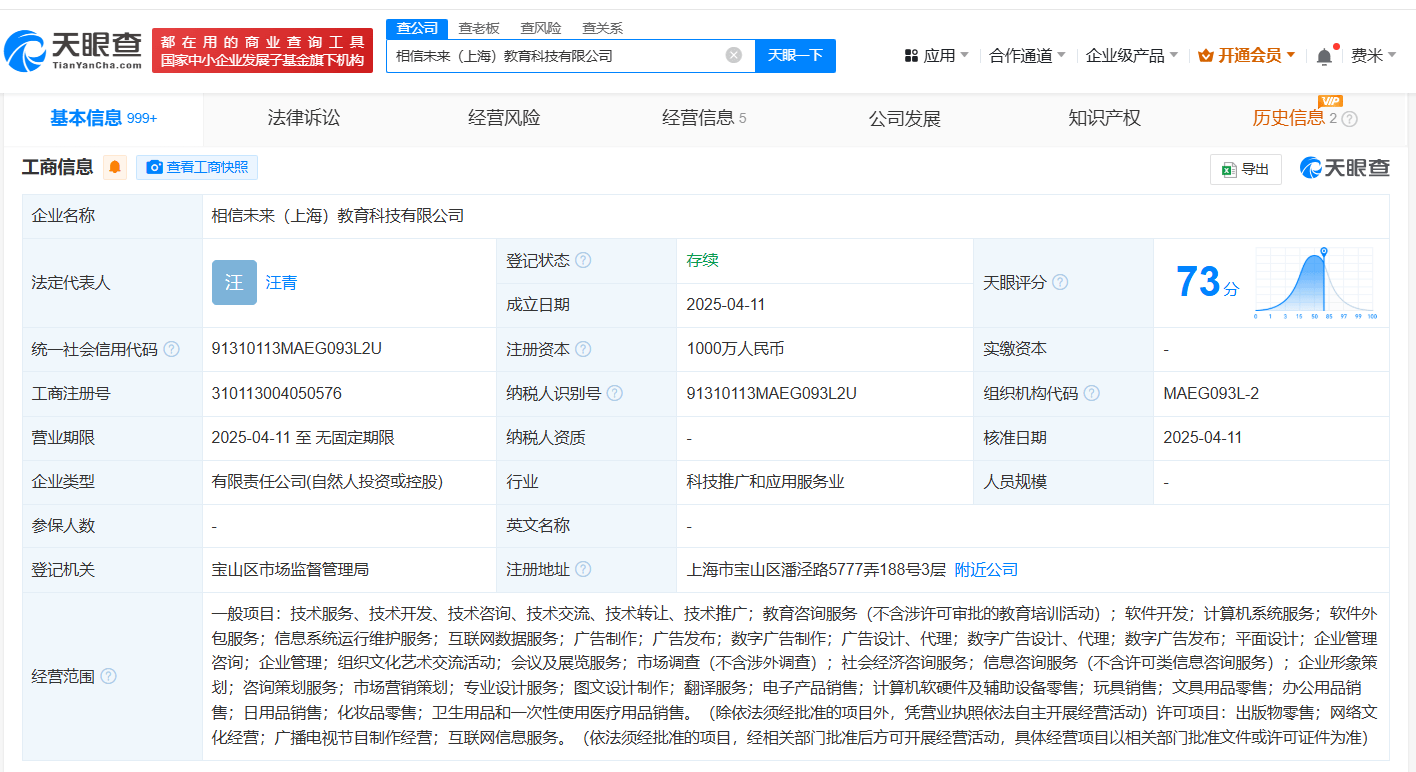
Task: Switch to the 法律诉讼 tab
Action: pos(304,118)
